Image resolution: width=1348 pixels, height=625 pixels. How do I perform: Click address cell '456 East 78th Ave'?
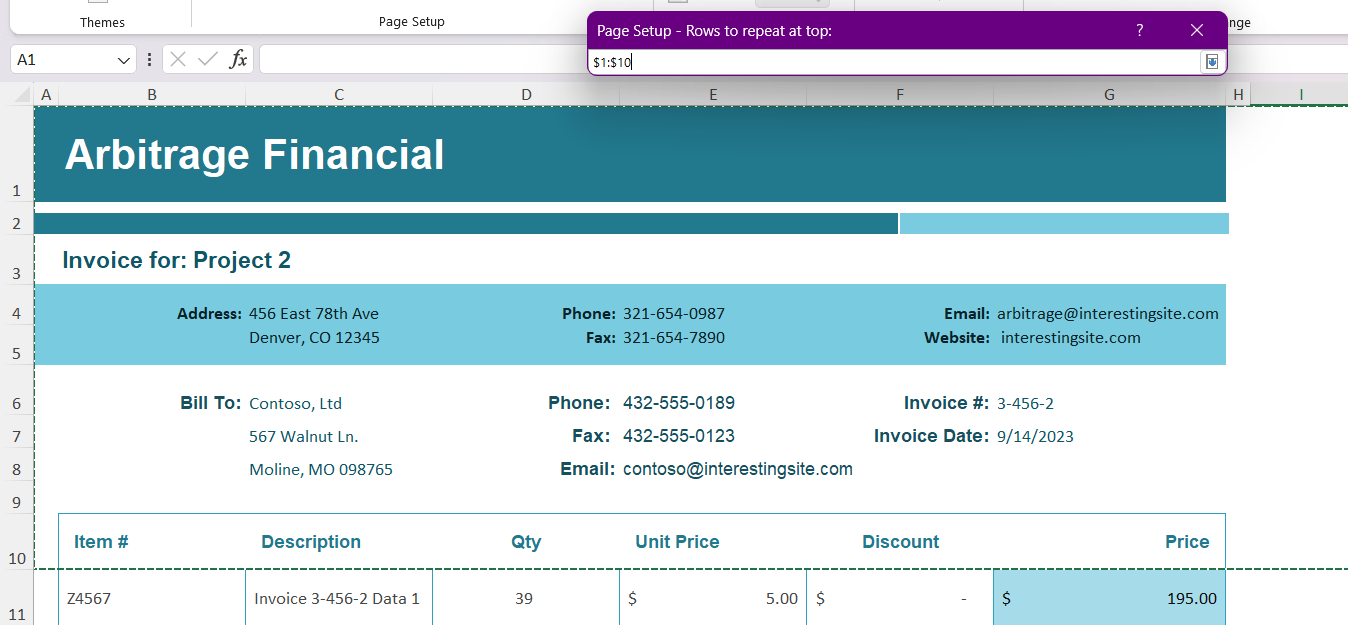coord(314,314)
